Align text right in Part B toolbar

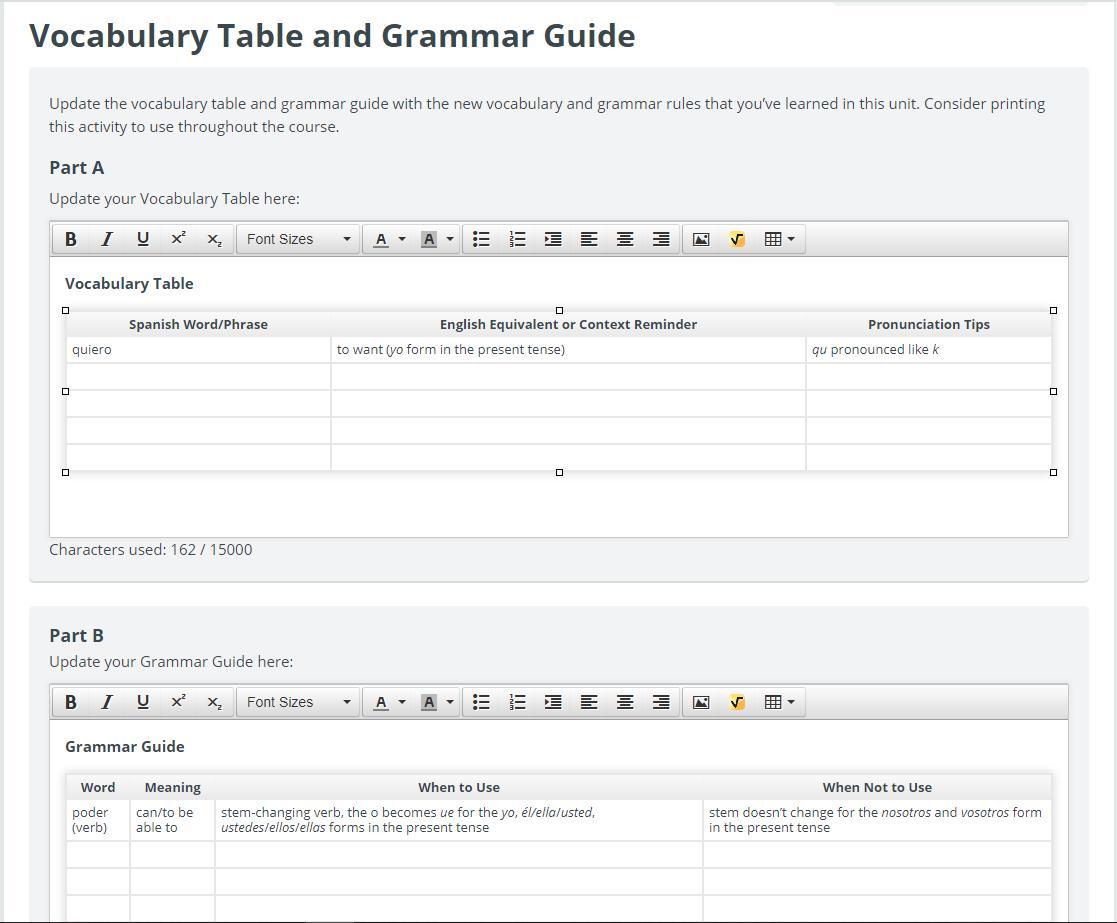click(661, 702)
